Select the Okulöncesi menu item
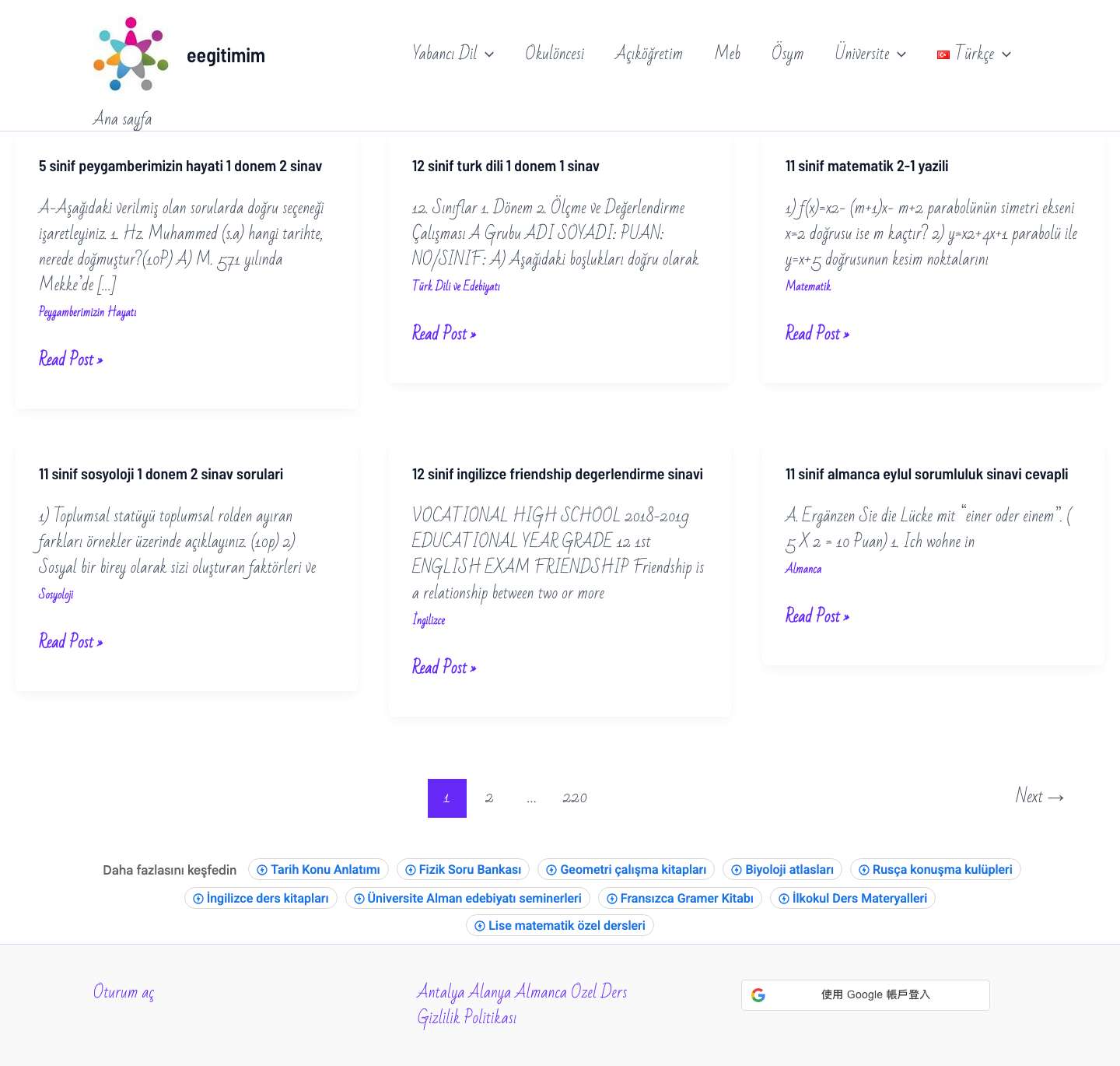Screen dimensions: 1120x1066 coord(555,54)
